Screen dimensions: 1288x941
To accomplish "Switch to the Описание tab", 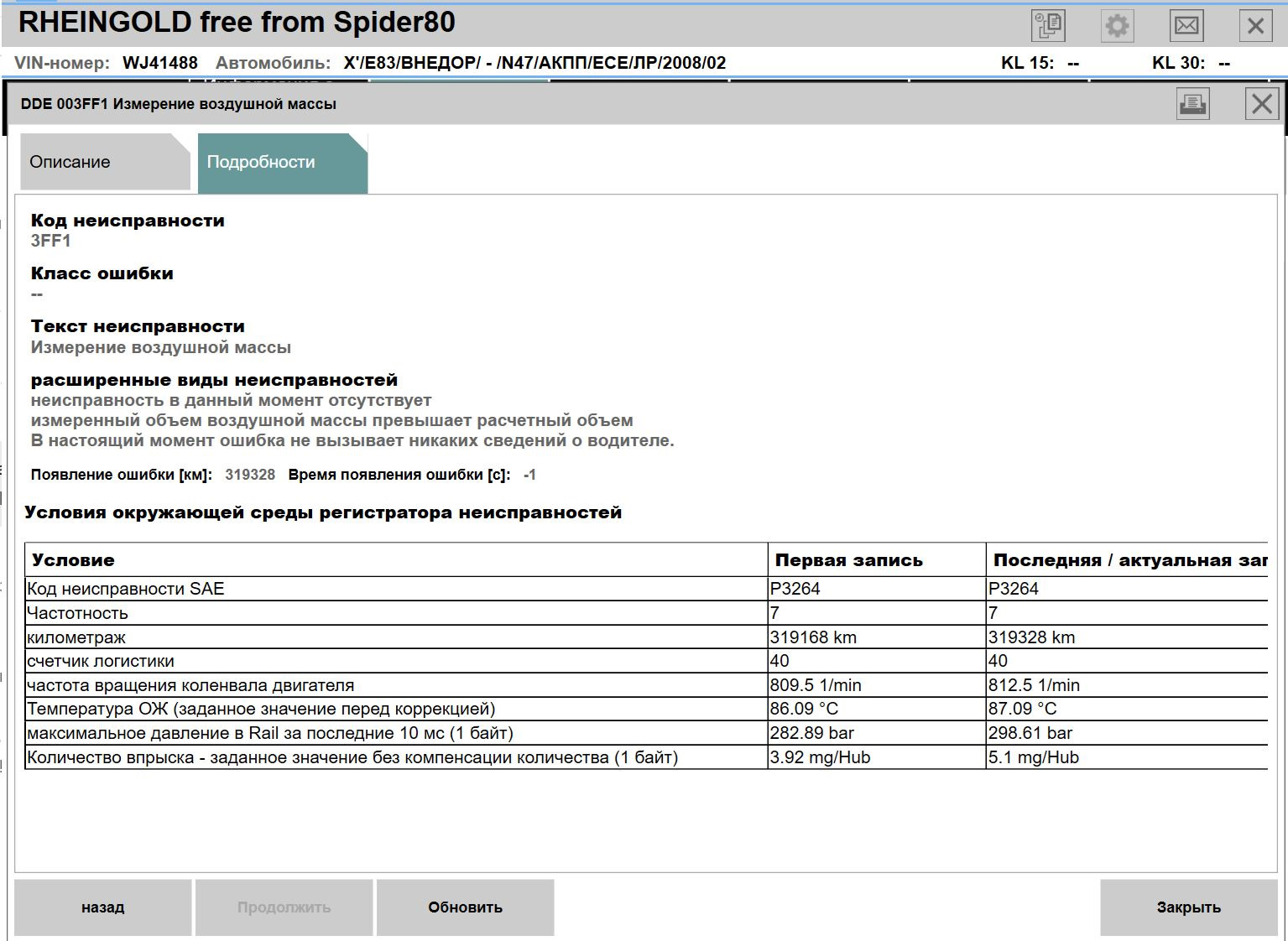I will point(106,162).
